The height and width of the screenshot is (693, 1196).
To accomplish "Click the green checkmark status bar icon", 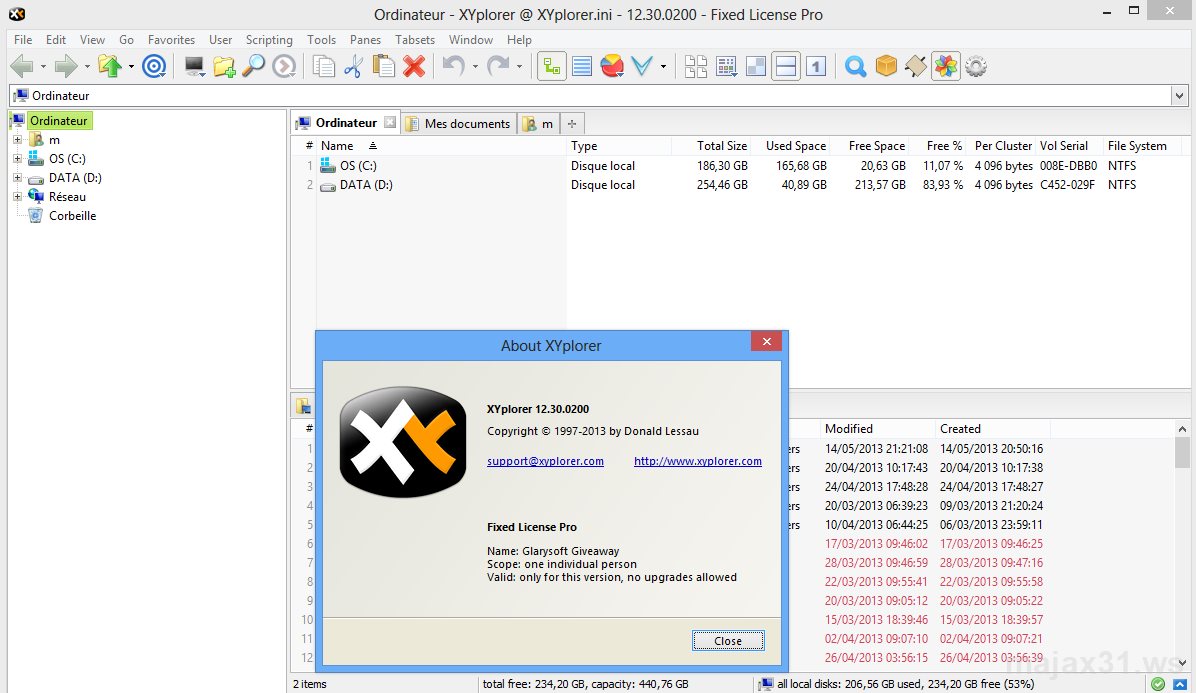I will [1158, 684].
